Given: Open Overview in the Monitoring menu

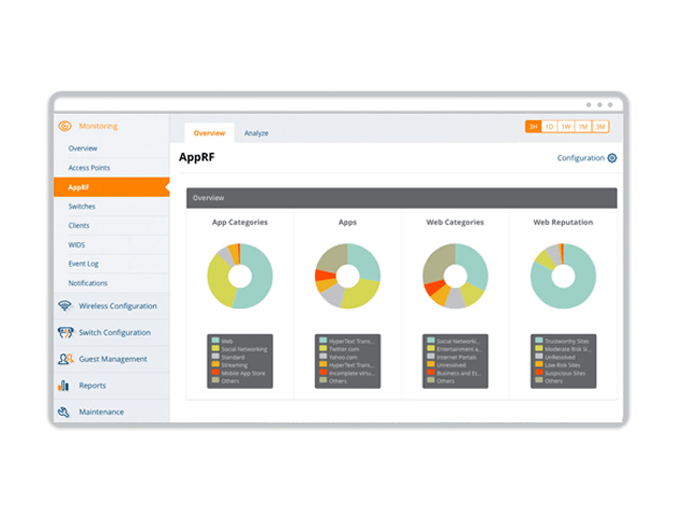Looking at the screenshot, I should (83, 148).
